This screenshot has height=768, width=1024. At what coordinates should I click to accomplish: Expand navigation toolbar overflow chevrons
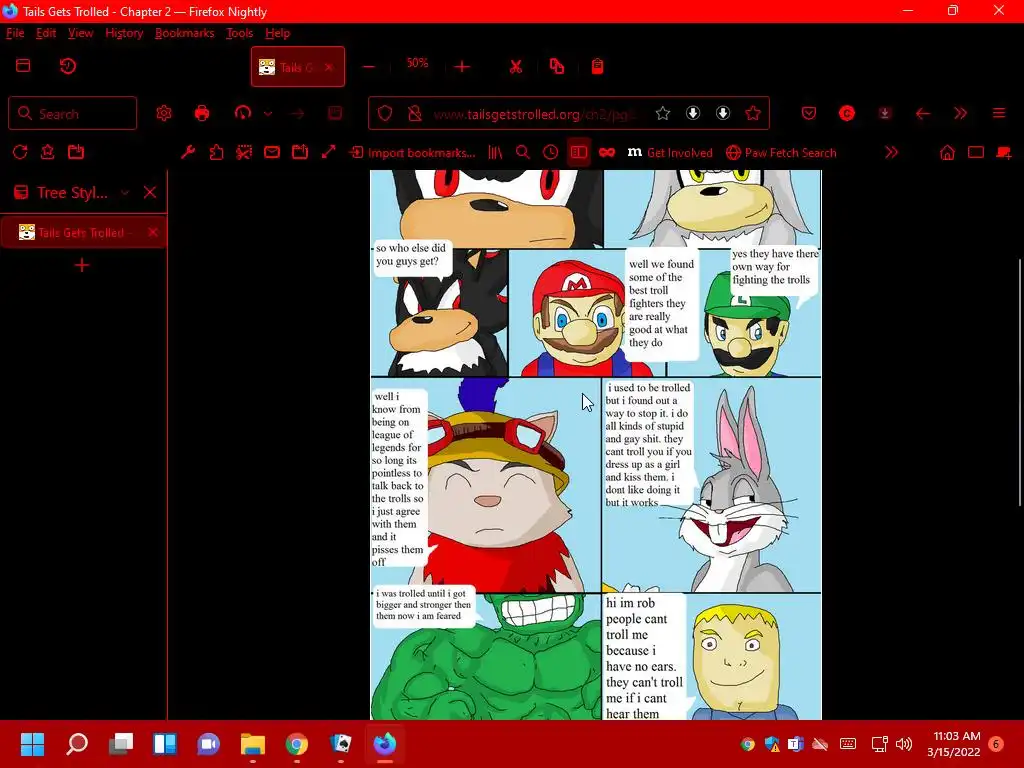click(x=961, y=114)
